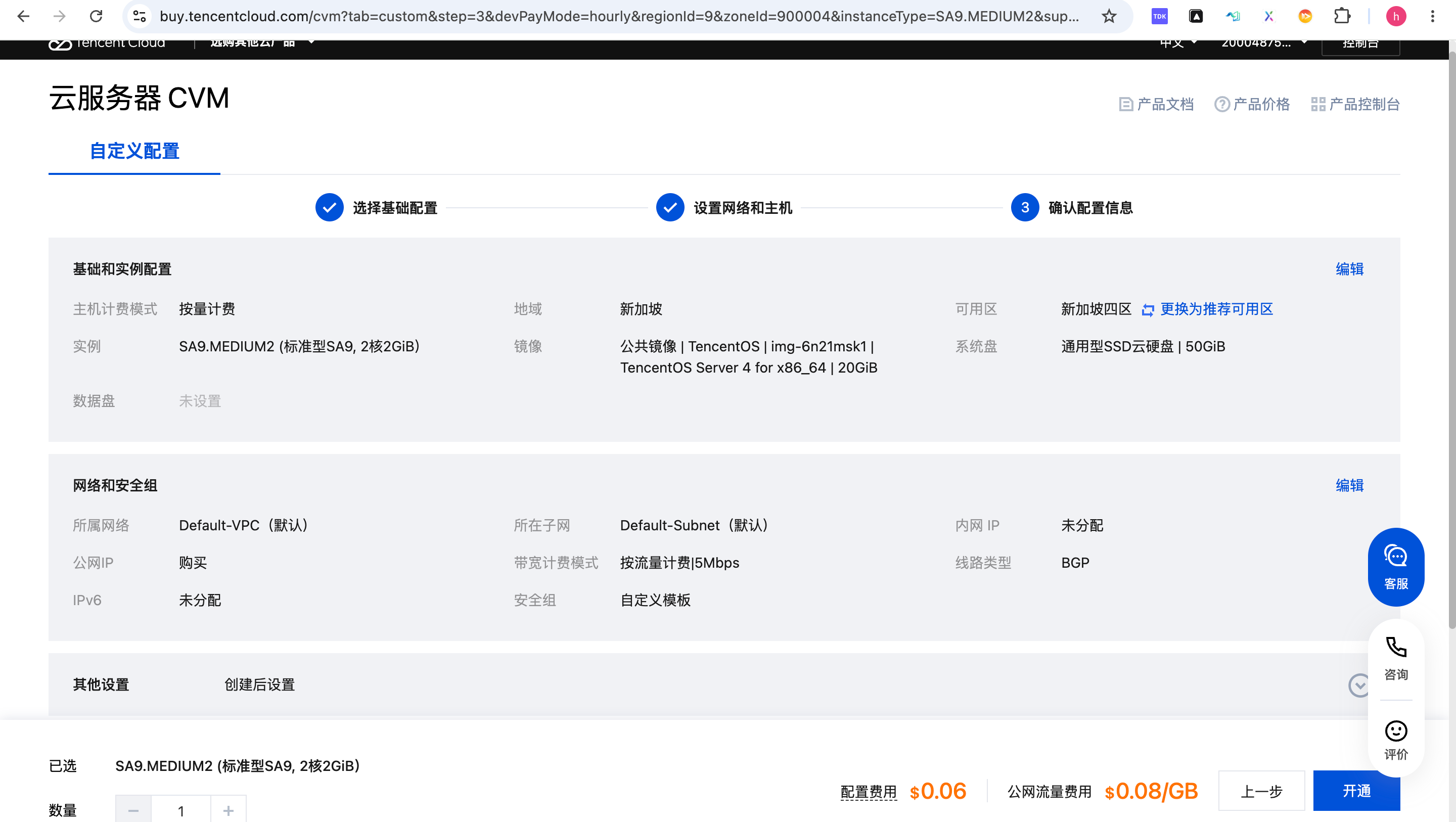Click the 创建后设置 text

(x=259, y=685)
